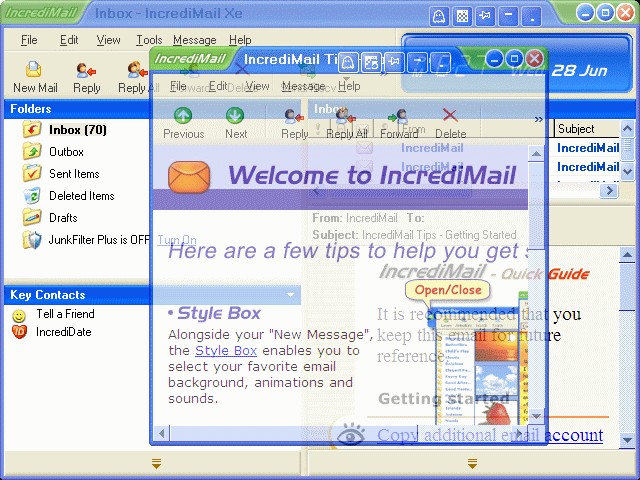The height and width of the screenshot is (480, 640).
Task: Click the Open/Close callout in Quick Guide
Action: [x=448, y=290]
